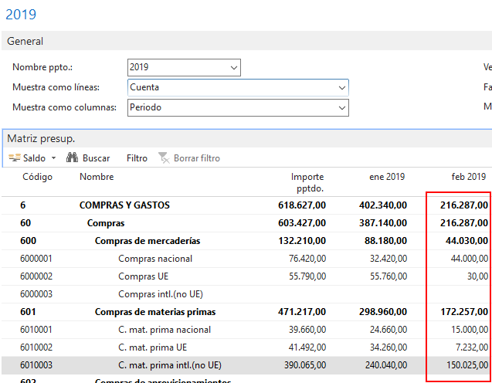Viewport: 492px width, 383px height.
Task: Click ene 2019 value 240.040,00
Action: [x=386, y=365]
